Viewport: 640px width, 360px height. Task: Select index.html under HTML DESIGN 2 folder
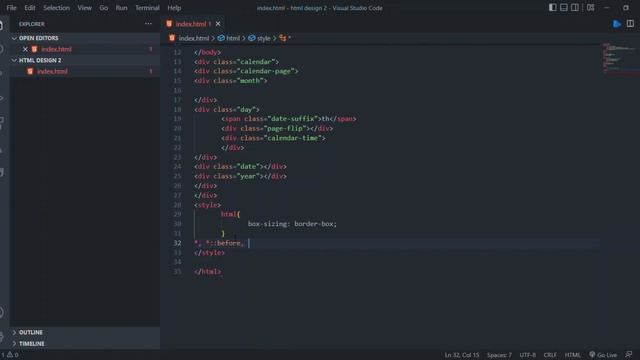coord(52,71)
